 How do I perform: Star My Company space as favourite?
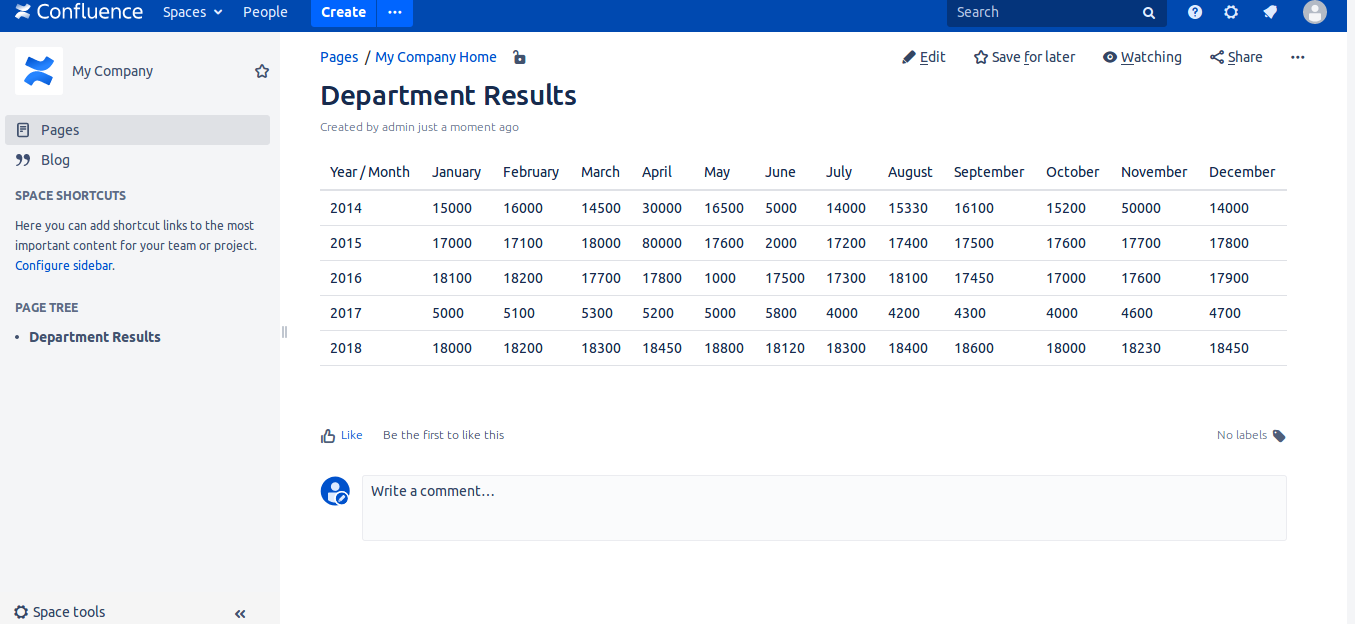click(262, 71)
